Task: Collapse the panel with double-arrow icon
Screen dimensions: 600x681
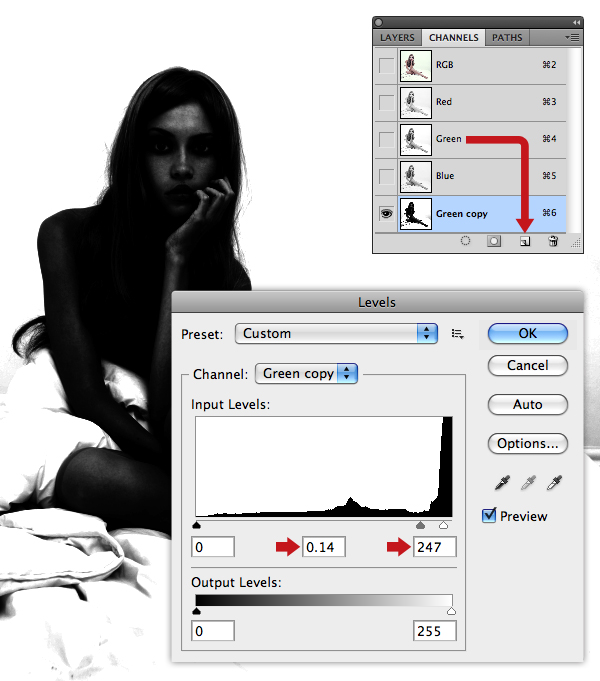Action: click(x=576, y=22)
